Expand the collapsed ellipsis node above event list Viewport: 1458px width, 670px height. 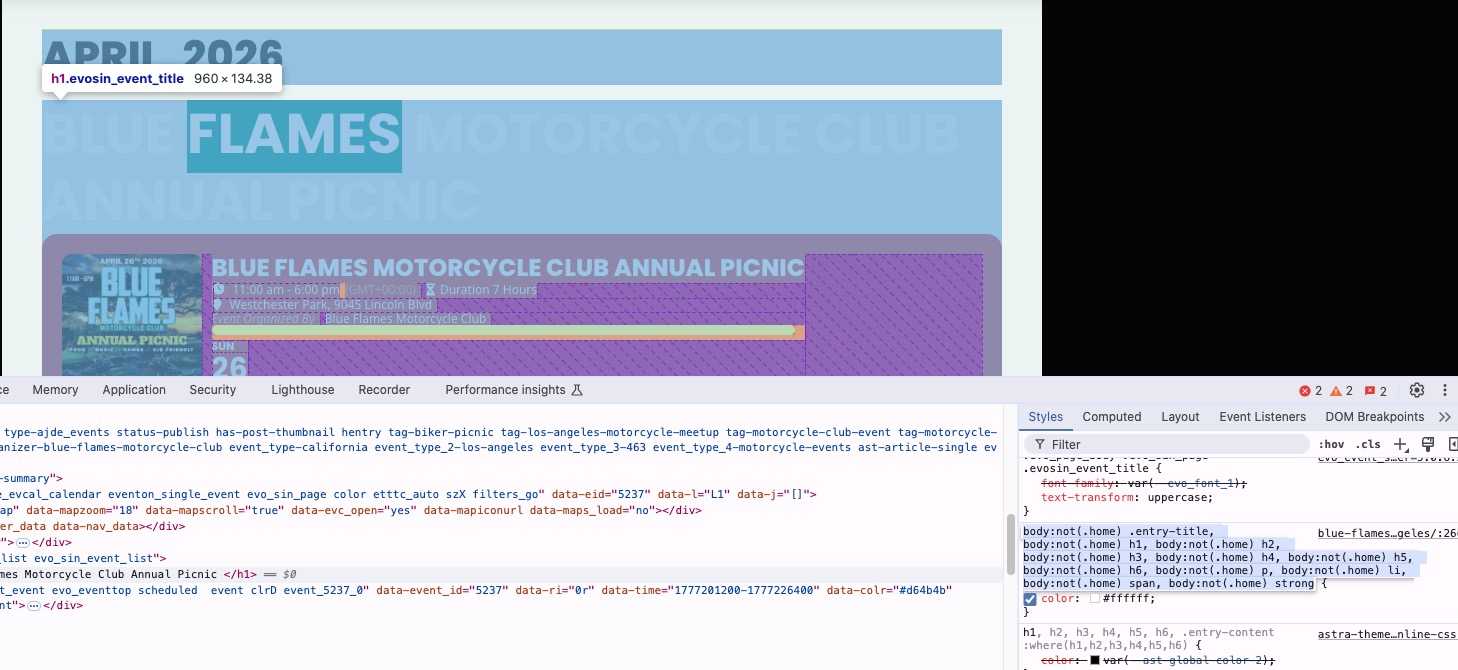pyautogui.click(x=23, y=542)
